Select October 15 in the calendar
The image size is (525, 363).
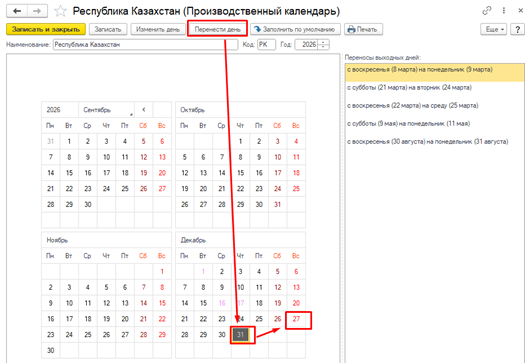point(240,173)
